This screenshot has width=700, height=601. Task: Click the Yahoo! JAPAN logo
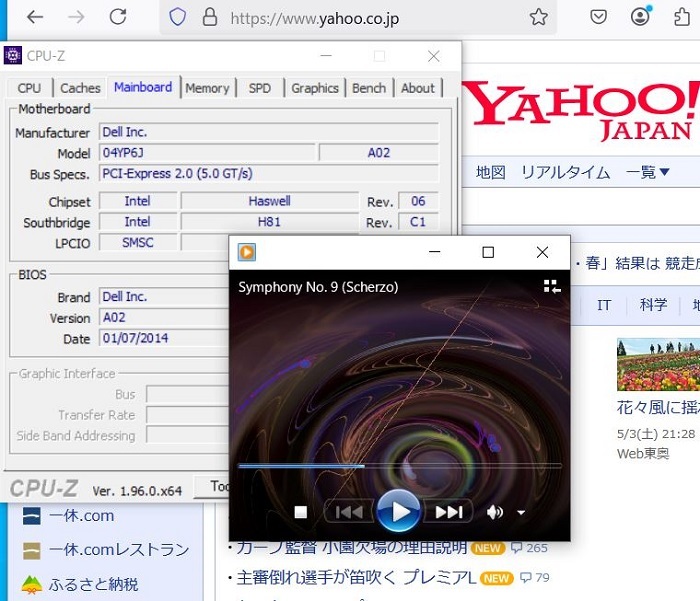tap(581, 110)
